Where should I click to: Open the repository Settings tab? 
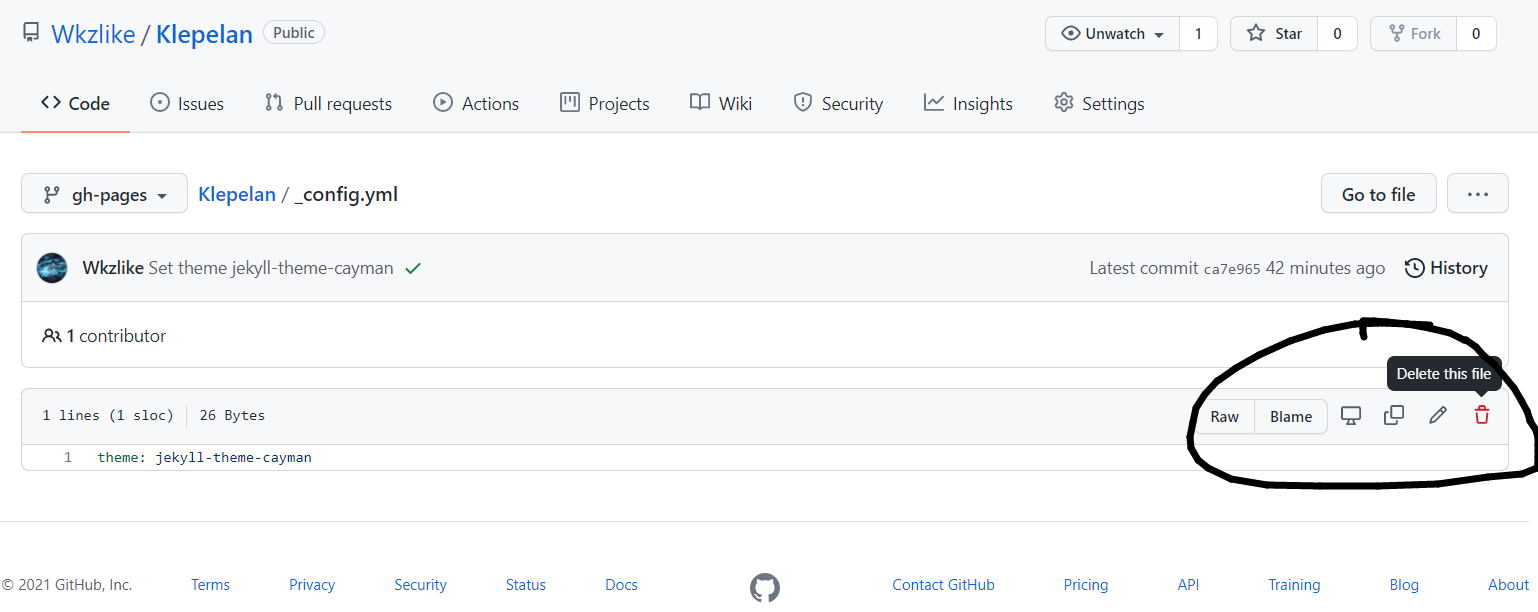(x=1099, y=104)
